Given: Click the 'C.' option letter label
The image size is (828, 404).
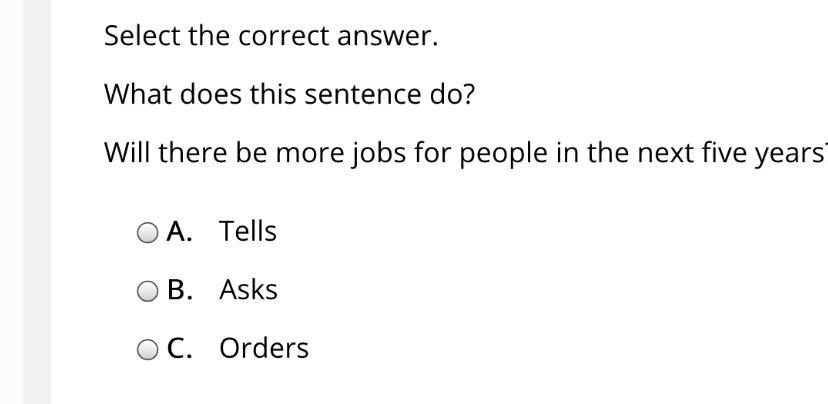Looking at the screenshot, I should tap(180, 349).
